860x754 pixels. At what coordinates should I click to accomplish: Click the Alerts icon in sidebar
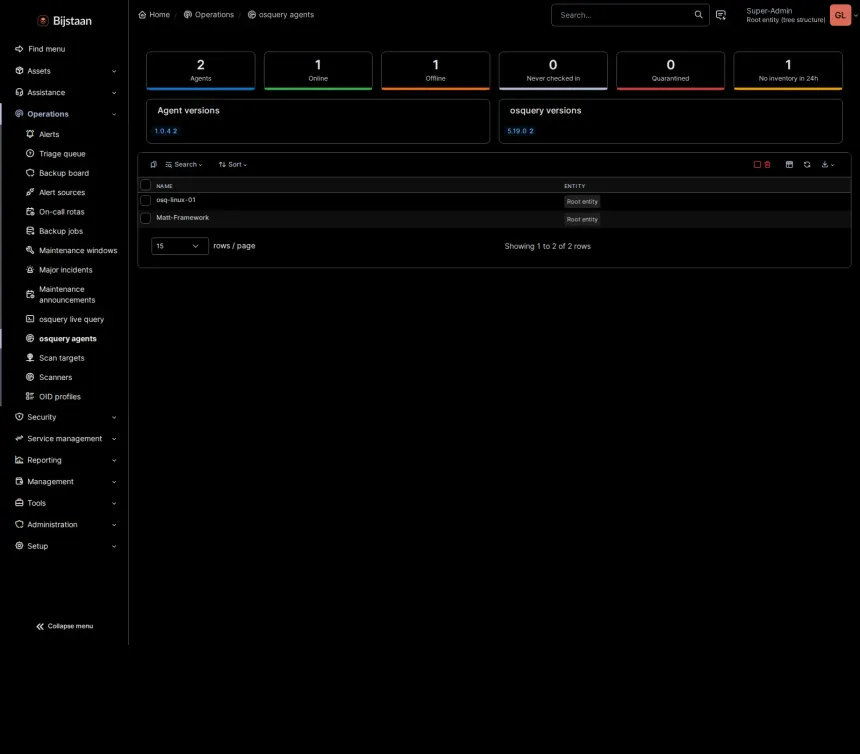pyautogui.click(x=30, y=134)
